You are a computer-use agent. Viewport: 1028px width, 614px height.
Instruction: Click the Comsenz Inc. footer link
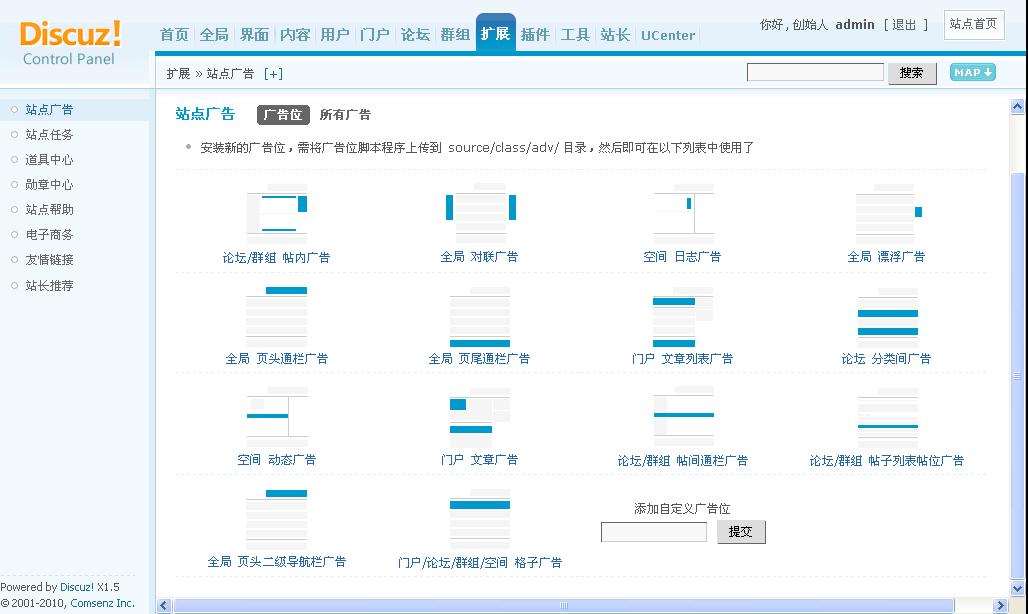pyautogui.click(x=102, y=603)
